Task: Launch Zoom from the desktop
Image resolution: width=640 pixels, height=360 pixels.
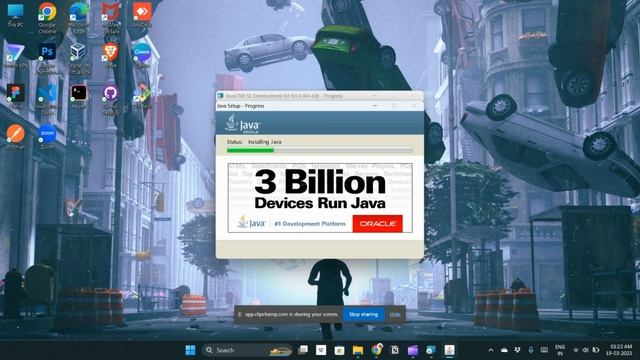Action: pos(47,137)
